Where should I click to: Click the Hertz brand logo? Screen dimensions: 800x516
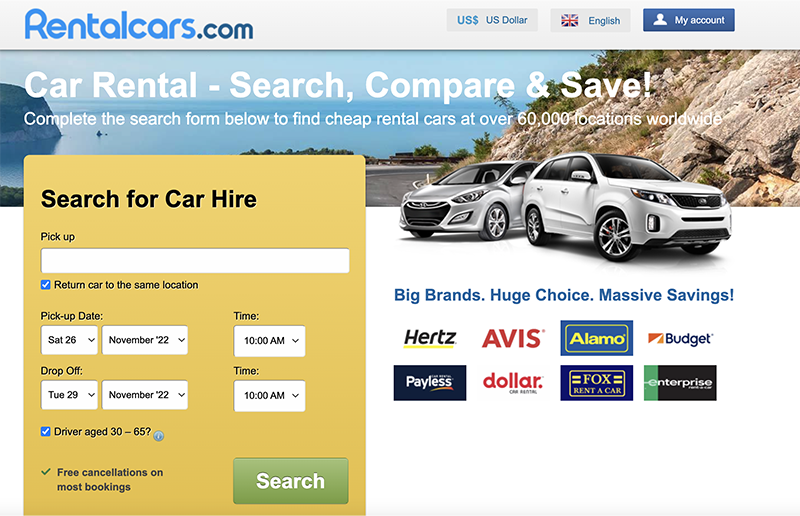point(430,338)
